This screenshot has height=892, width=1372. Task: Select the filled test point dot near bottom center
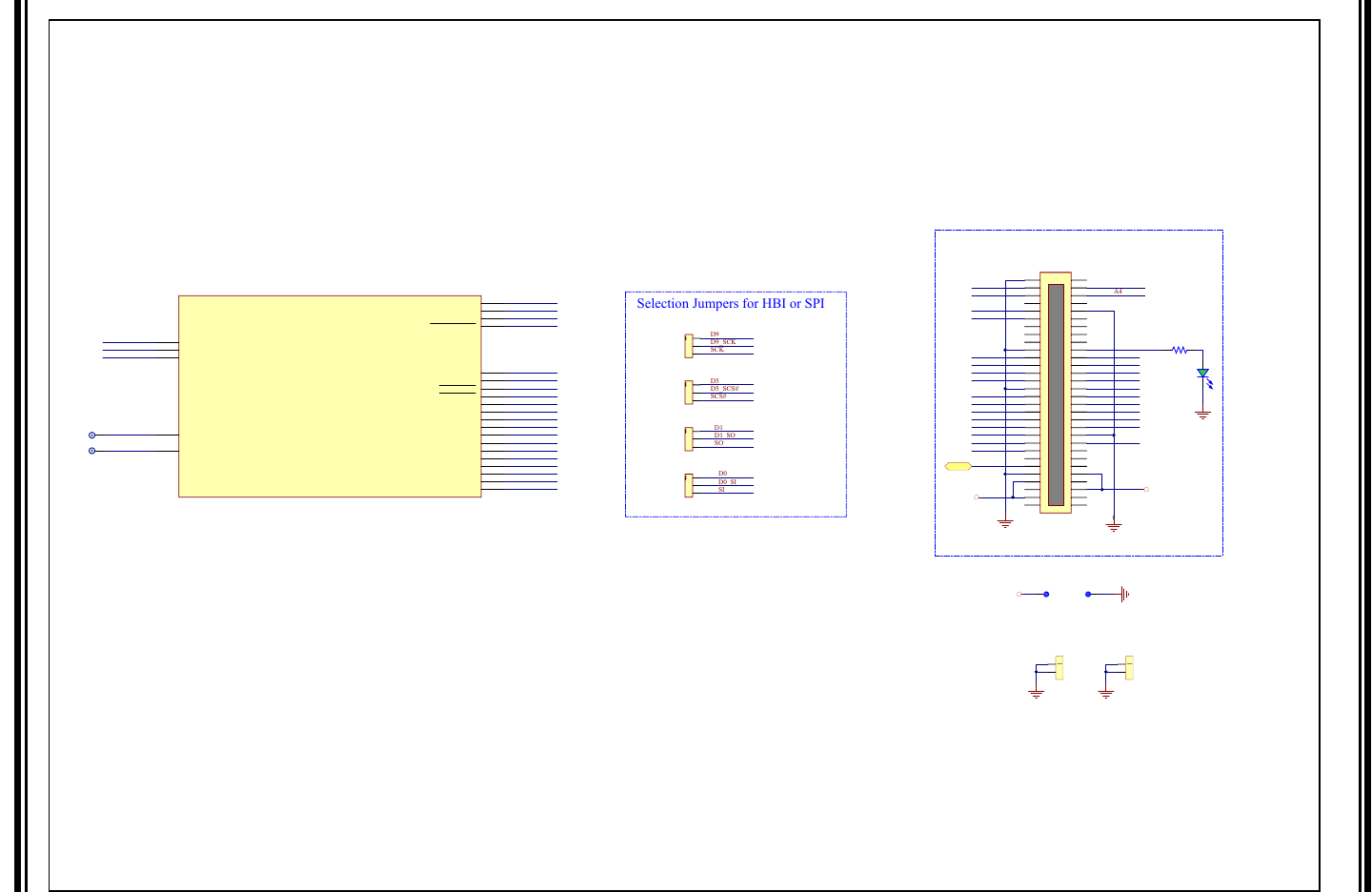pos(1046,594)
